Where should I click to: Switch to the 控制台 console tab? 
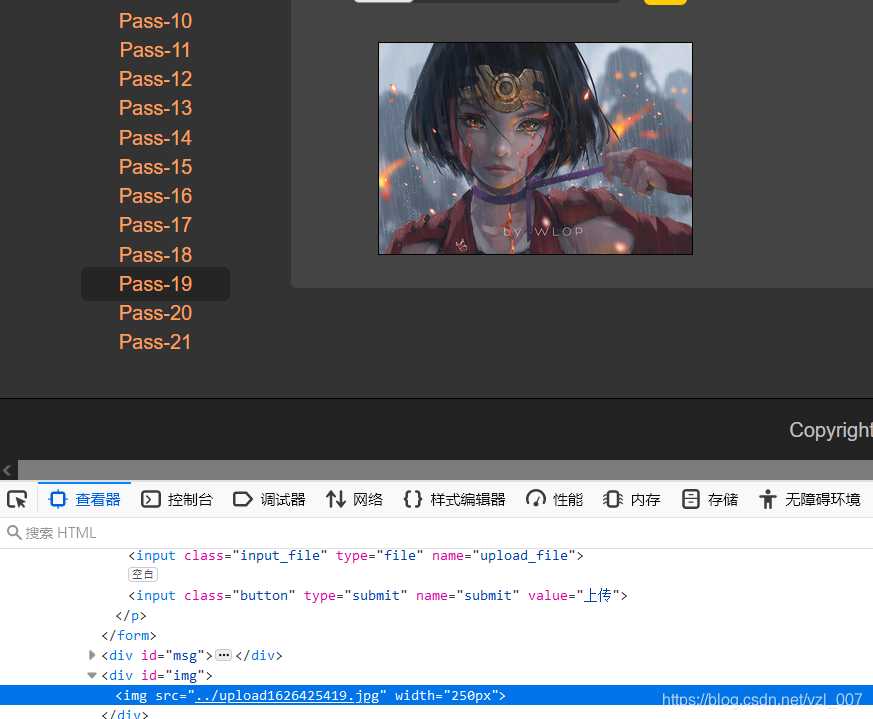click(176, 499)
